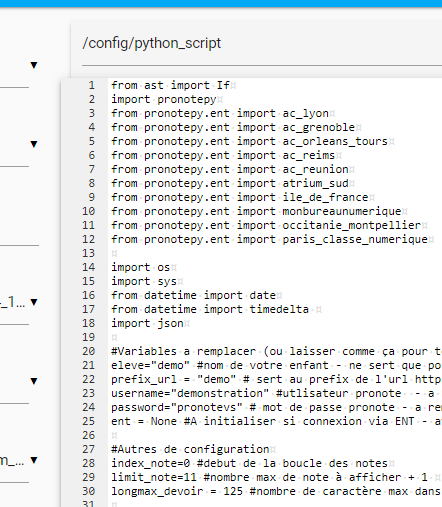Open the left-panel dropdown arrow level with code line 22
Image resolution: width=442 pixels, height=507 pixels.
[x=34, y=381]
